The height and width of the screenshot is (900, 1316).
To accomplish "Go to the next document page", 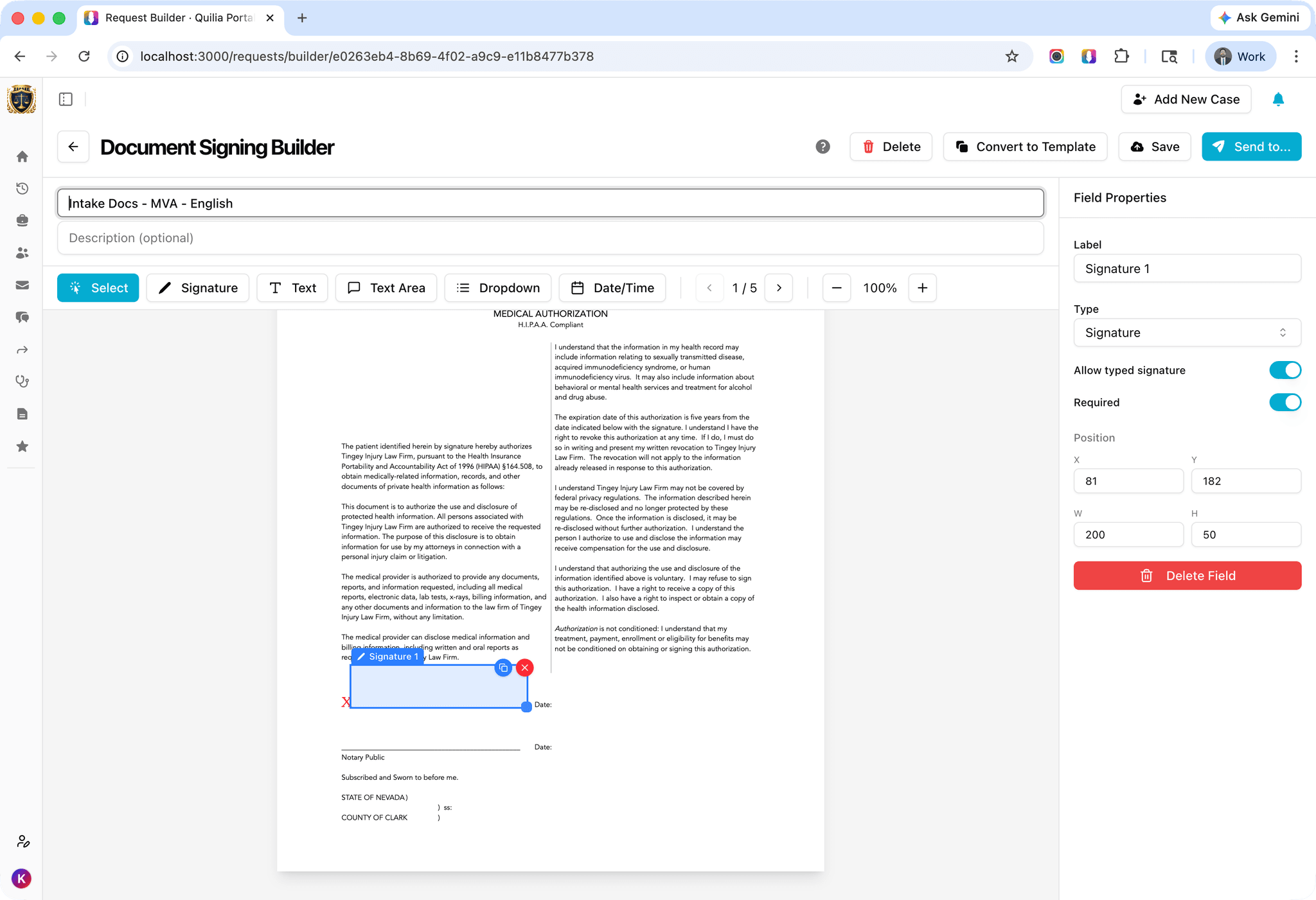I will click(778, 288).
